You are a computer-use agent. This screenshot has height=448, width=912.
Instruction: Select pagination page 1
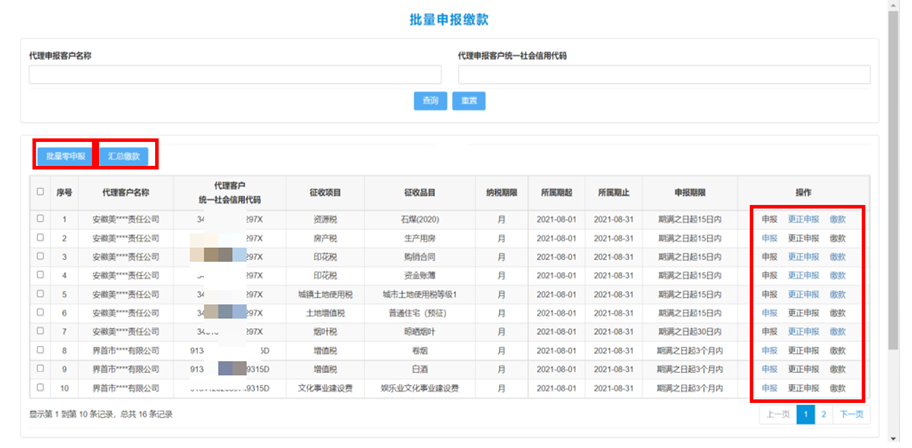806,414
